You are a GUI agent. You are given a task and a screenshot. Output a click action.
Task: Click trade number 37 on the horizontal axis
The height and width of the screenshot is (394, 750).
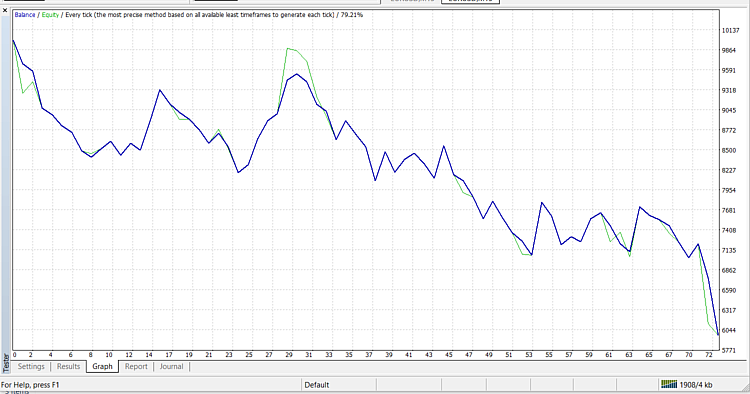tap(369, 355)
